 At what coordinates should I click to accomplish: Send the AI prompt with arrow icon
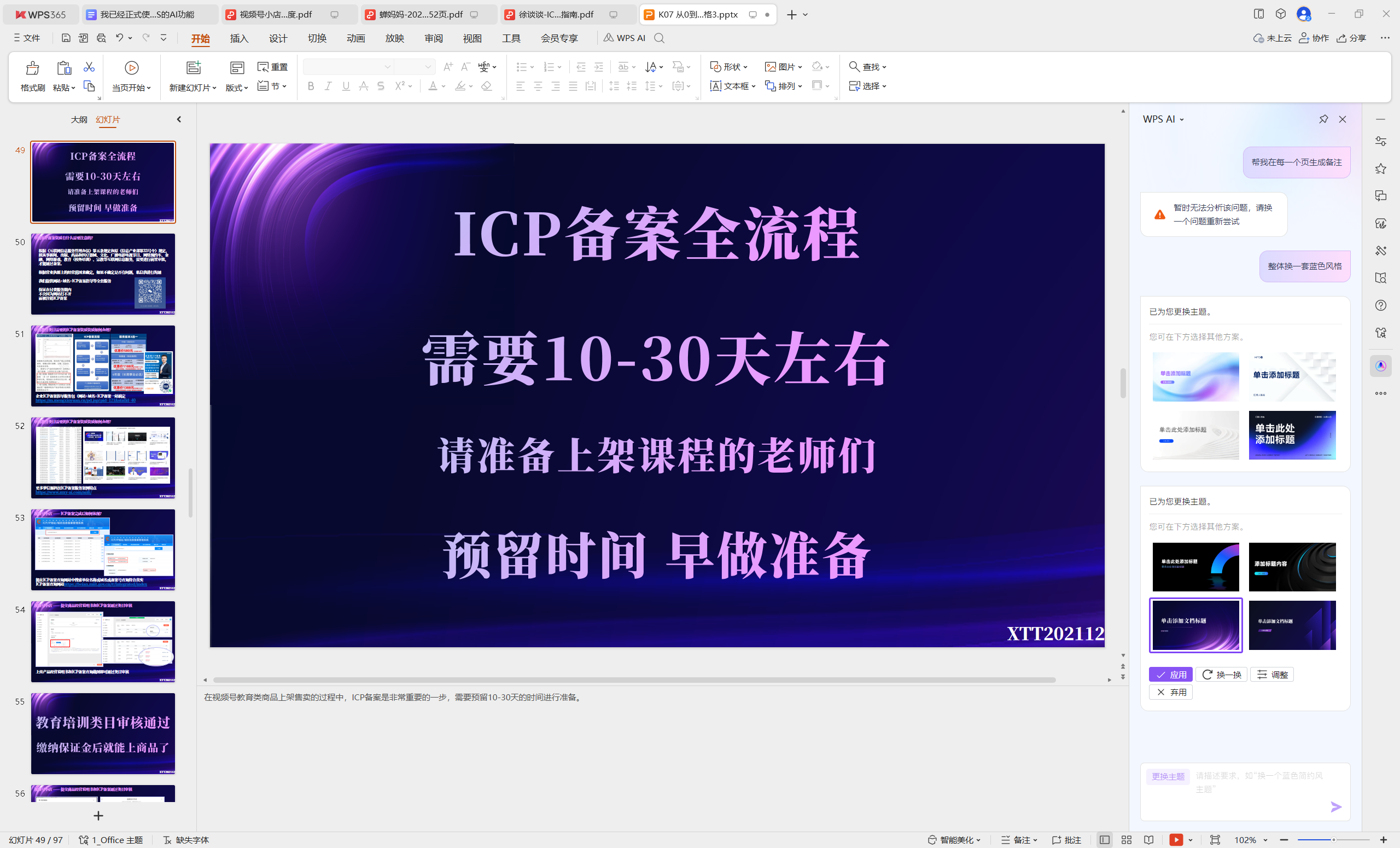coord(1336,806)
